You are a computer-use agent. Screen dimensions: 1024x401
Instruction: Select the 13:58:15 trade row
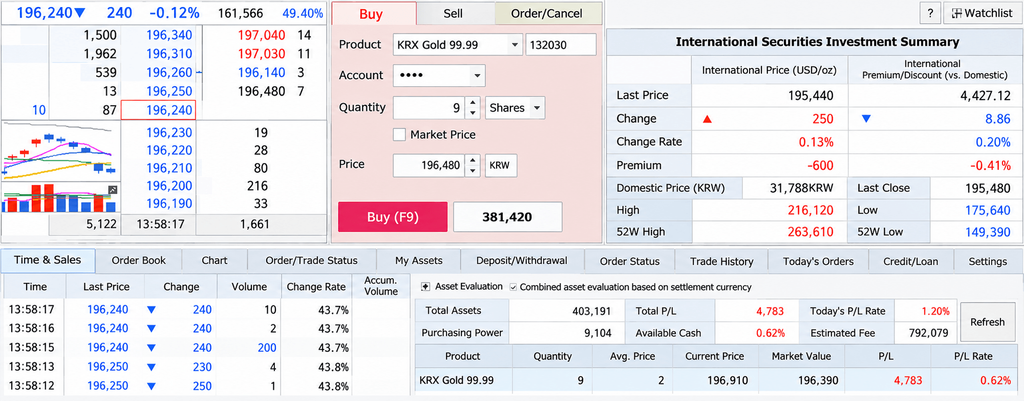click(x=207, y=347)
